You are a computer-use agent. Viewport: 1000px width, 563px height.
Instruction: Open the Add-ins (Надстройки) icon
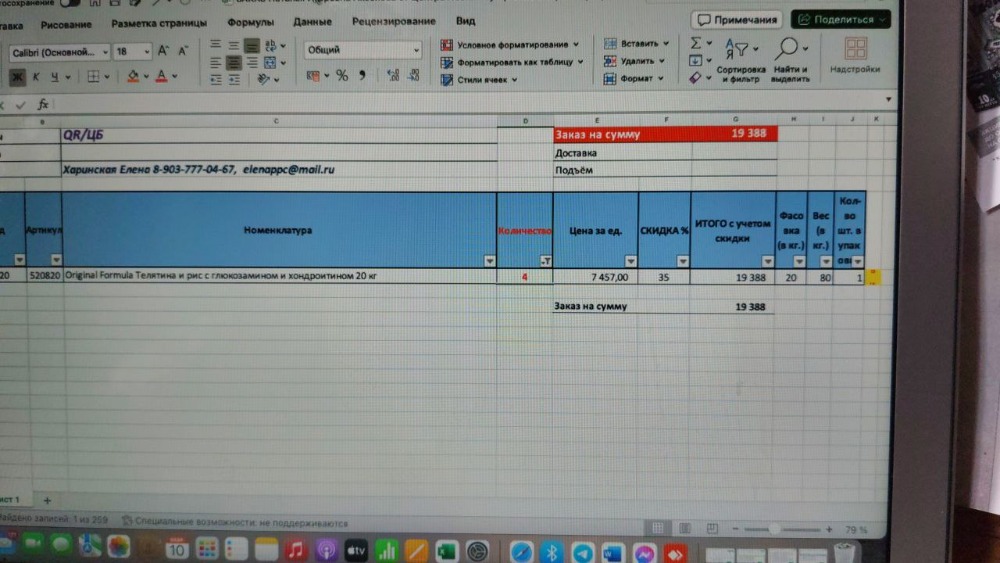click(855, 50)
